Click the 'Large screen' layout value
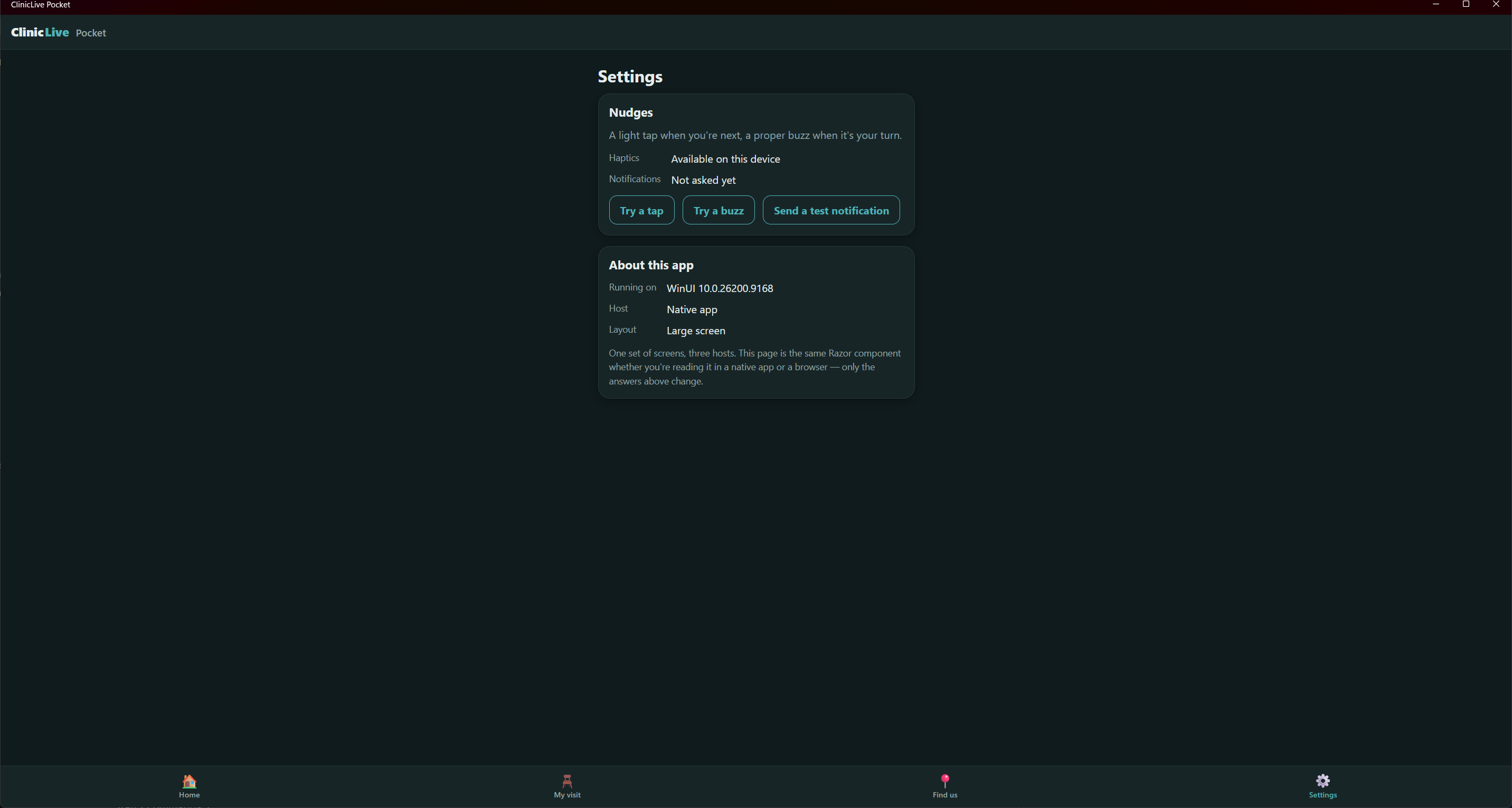The height and width of the screenshot is (808, 1512). click(695, 331)
